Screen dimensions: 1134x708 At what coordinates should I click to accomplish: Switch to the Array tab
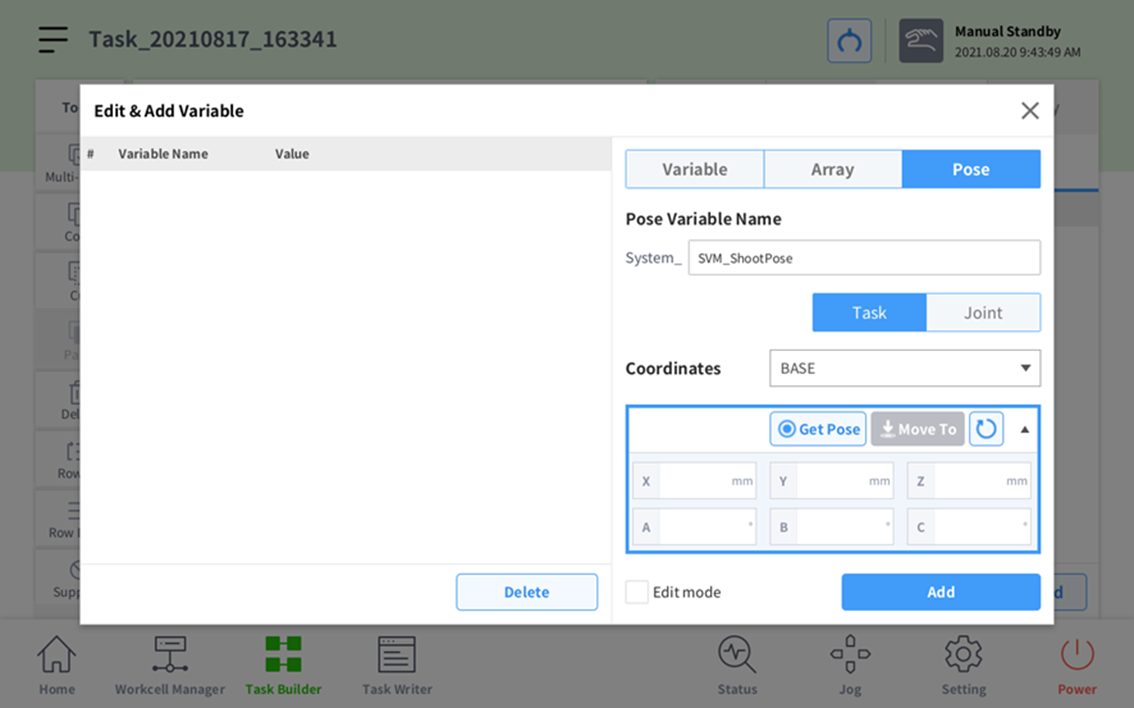[x=832, y=169]
